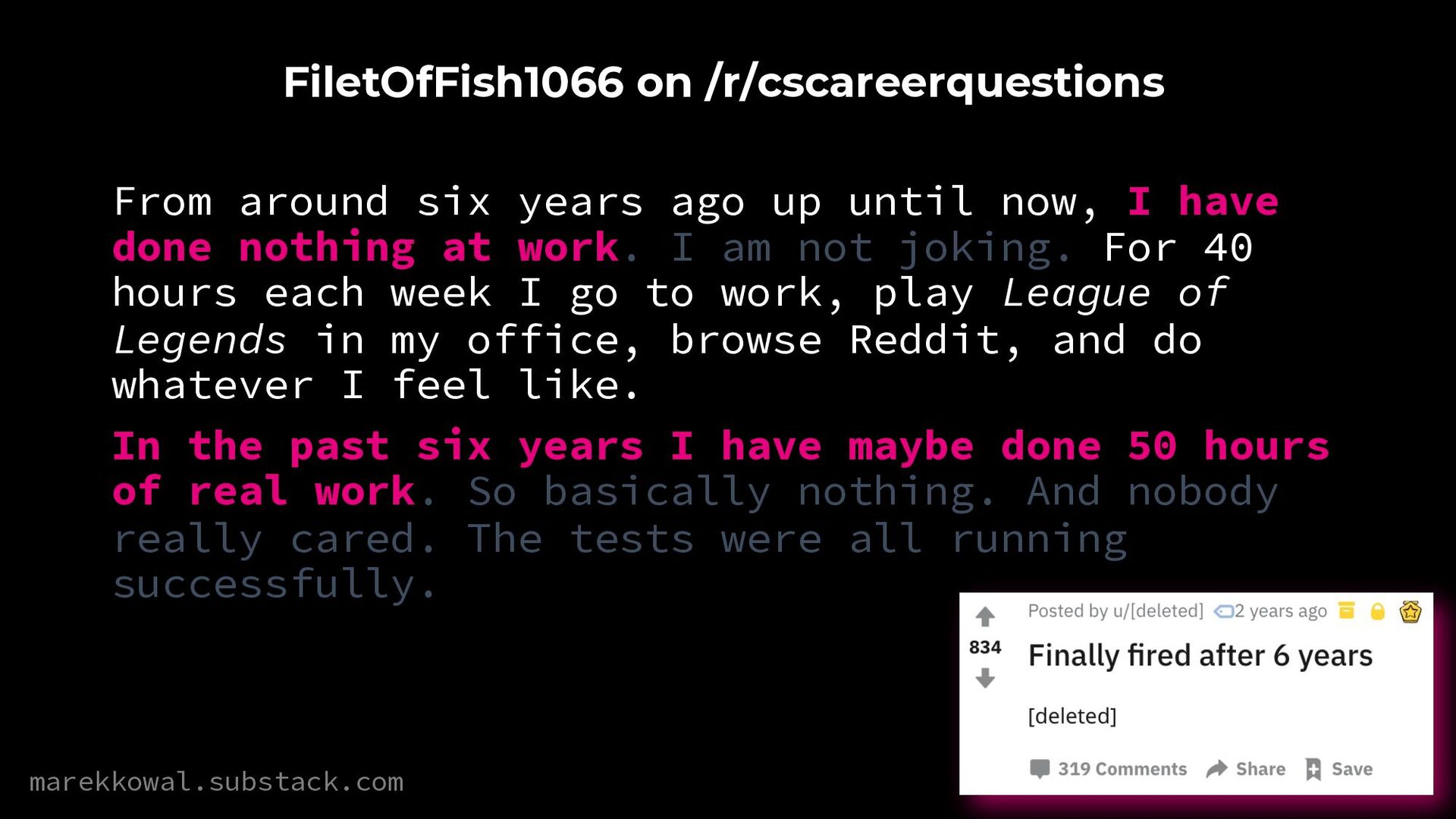Click the marekkowal.substack.com footer link
The height and width of the screenshot is (819, 1456).
tap(216, 782)
